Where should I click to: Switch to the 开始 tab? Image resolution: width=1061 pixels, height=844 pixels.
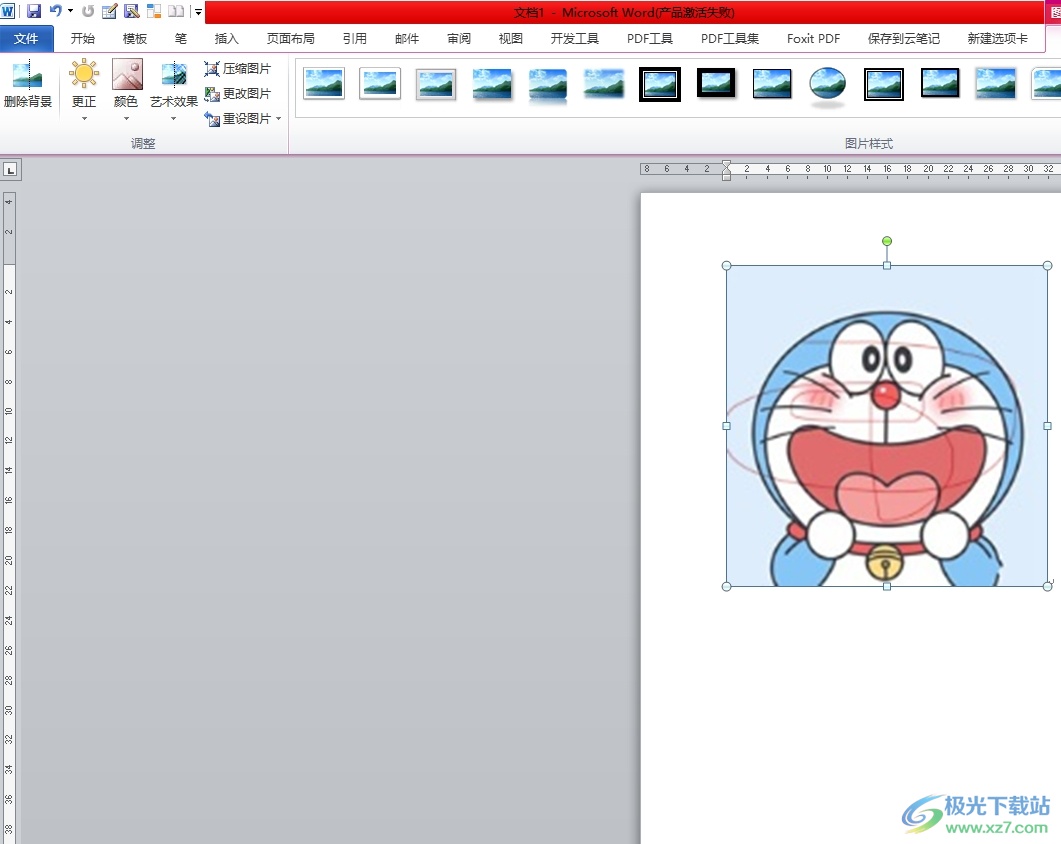[x=83, y=39]
